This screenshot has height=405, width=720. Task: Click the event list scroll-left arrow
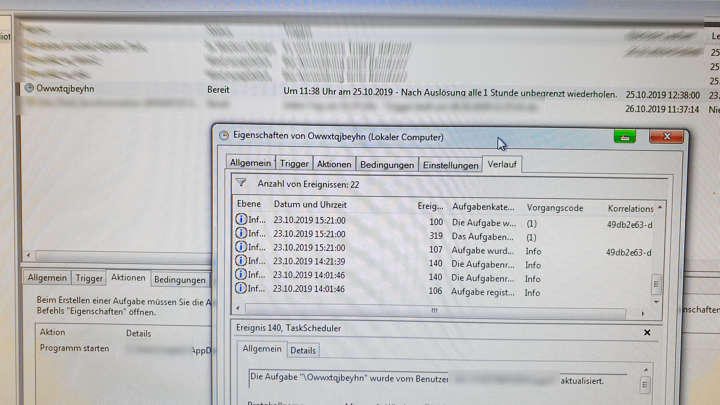point(238,308)
